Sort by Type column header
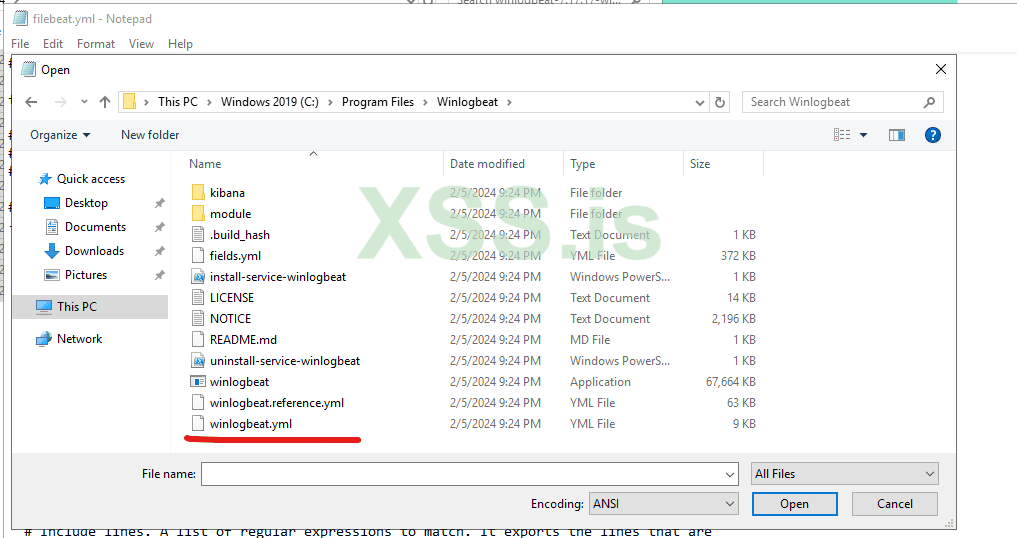Image resolution: width=1017 pixels, height=538 pixels. [x=582, y=164]
